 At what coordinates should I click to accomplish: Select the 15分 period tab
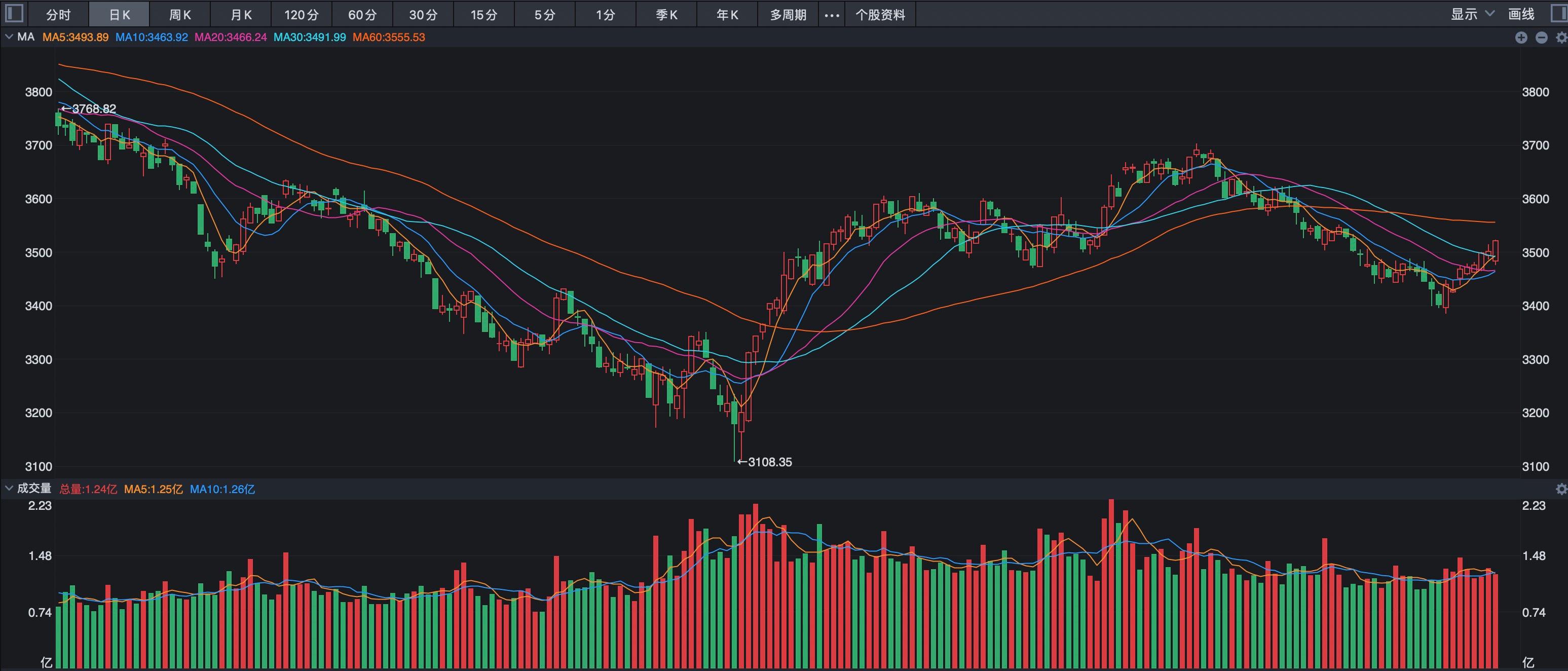(x=484, y=15)
